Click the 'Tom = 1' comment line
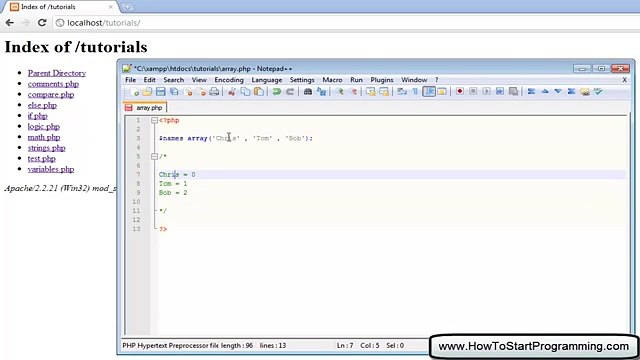640x360 pixels. coord(173,184)
